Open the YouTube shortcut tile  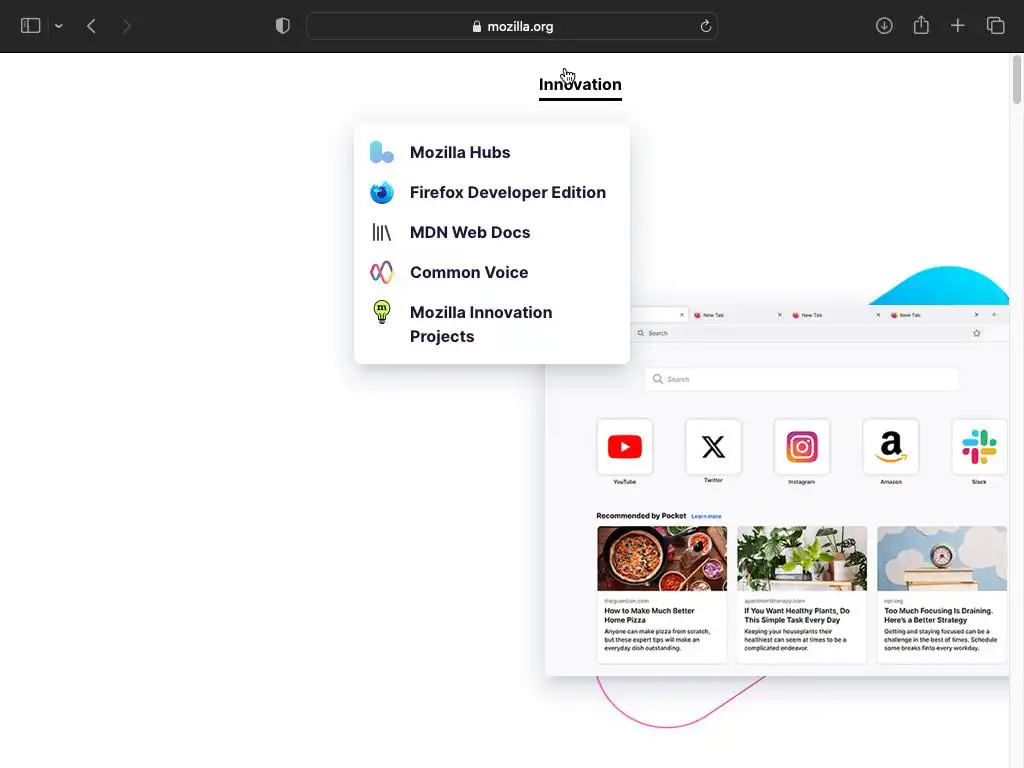(x=625, y=447)
